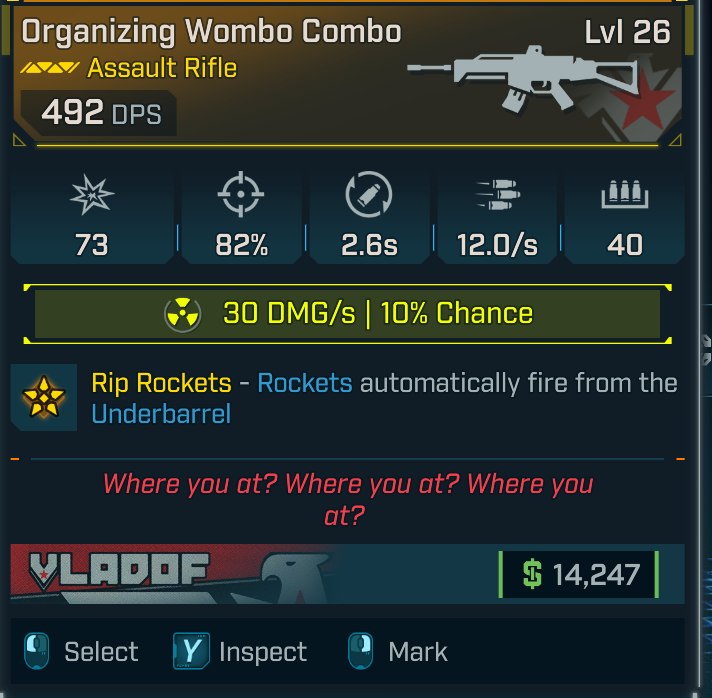Screen dimensions: 712x698
Task: Click the blue Rockets keyword link
Action: click(305, 383)
